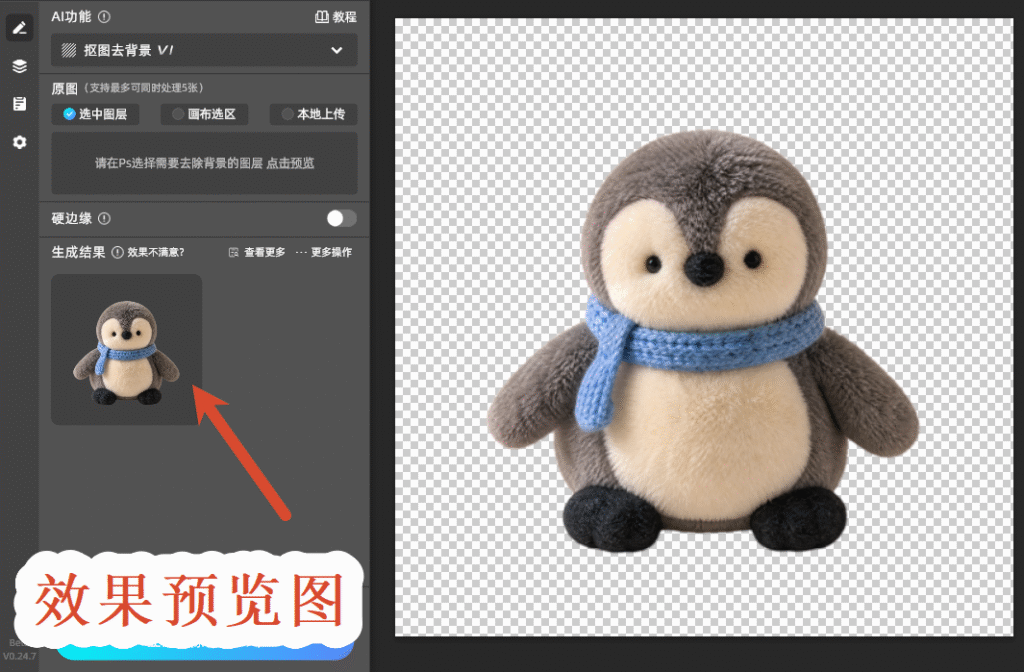1024x672 pixels.
Task: Open the saved records sidebar icon
Action: tap(20, 104)
